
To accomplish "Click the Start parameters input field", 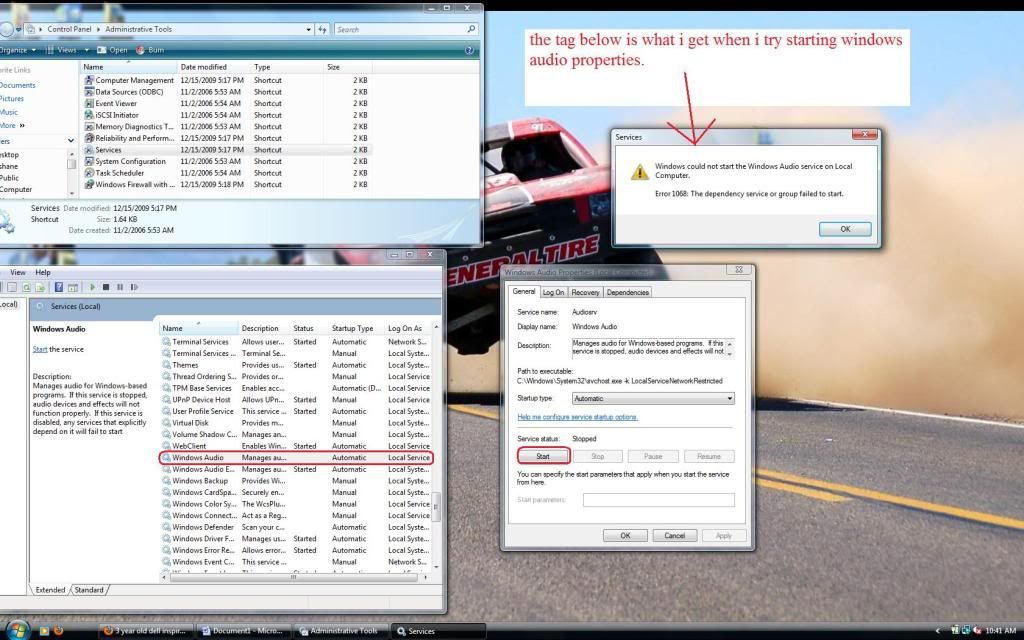I will pyautogui.click(x=658, y=500).
